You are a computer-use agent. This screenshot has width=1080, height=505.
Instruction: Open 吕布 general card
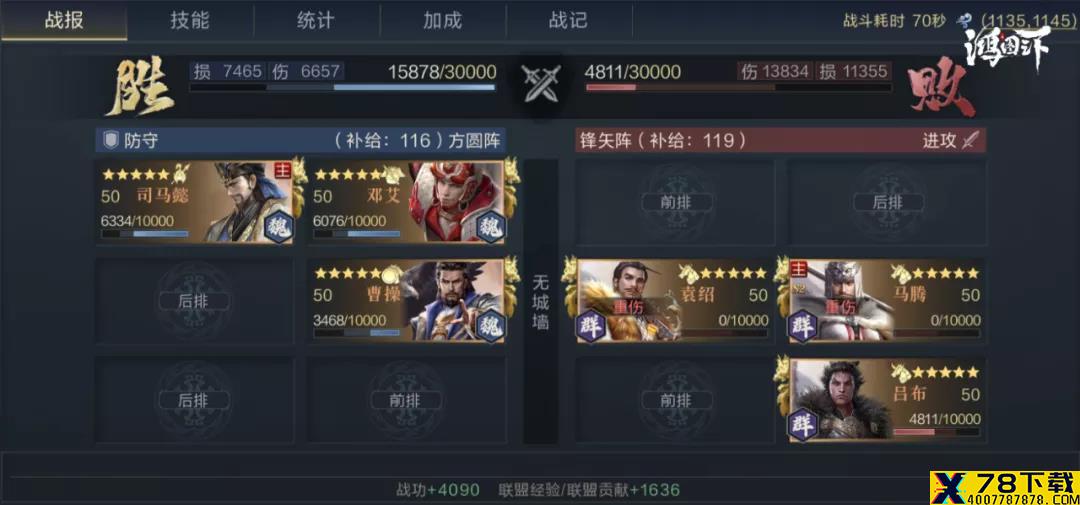[887, 400]
